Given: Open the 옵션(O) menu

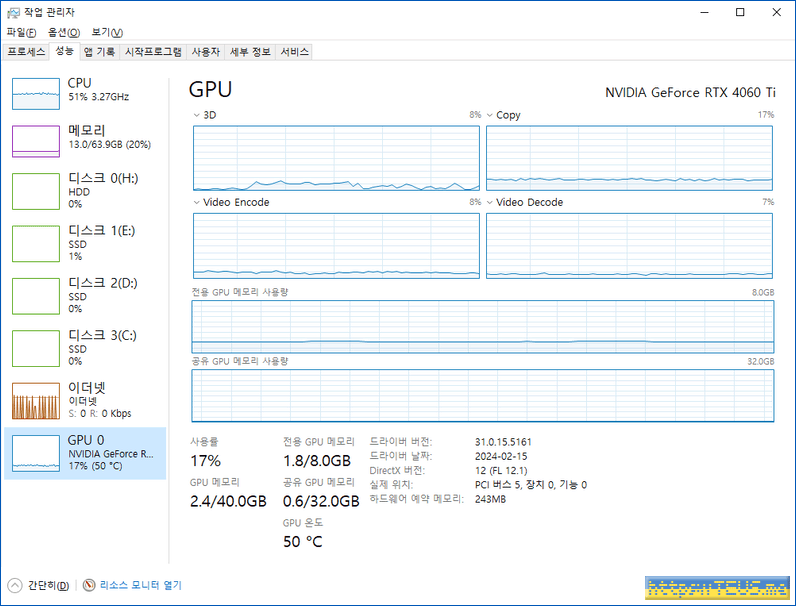Looking at the screenshot, I should click(63, 32).
